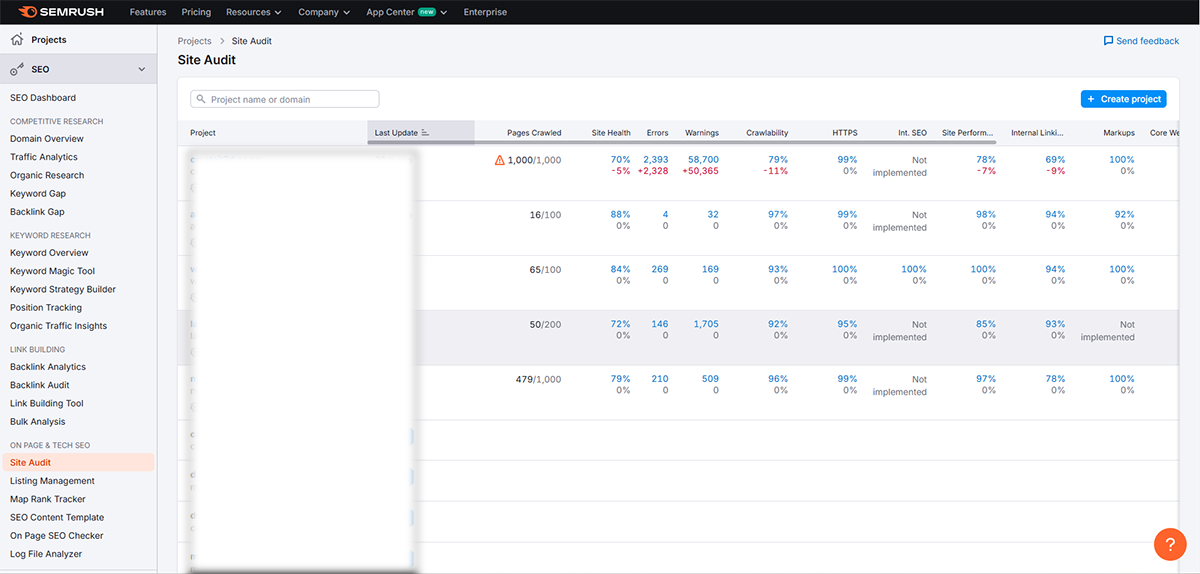Click the warning triangle beside 1,000/1,000
1200x574 pixels.
pyautogui.click(x=500, y=160)
